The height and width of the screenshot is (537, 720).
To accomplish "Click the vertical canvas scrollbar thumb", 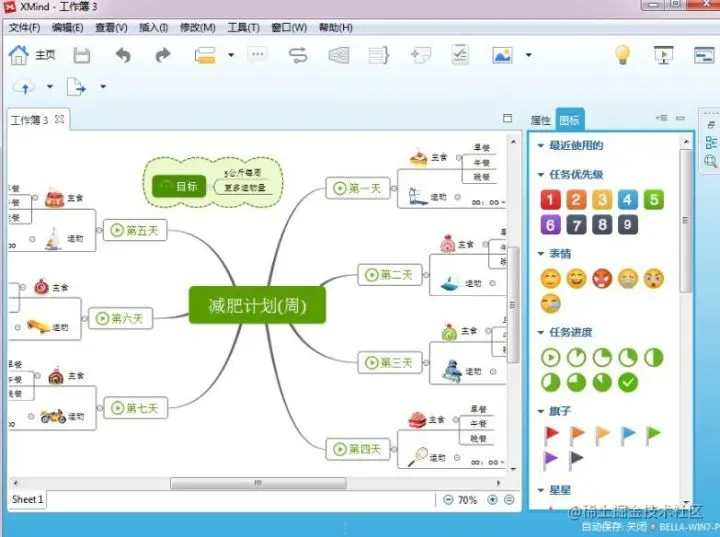I will [x=513, y=304].
